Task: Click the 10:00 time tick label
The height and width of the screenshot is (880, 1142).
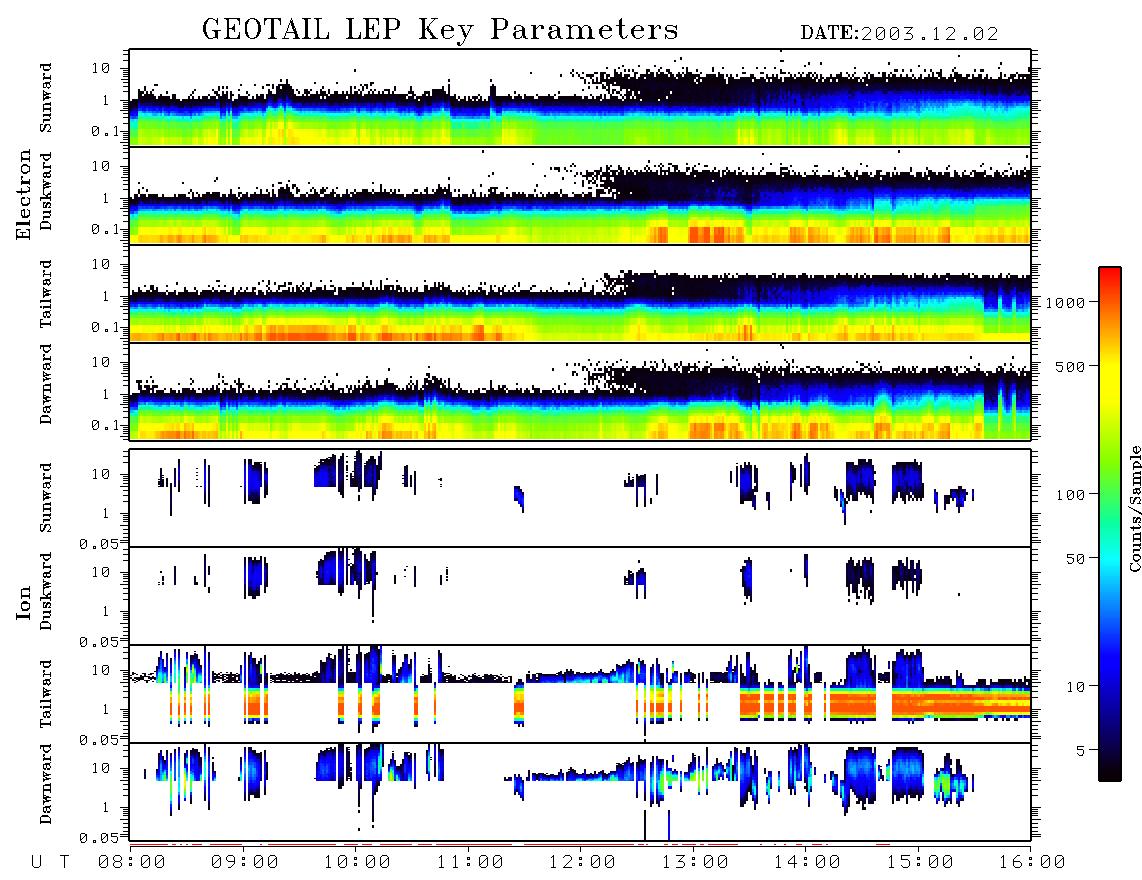Action: pyautogui.click(x=358, y=863)
